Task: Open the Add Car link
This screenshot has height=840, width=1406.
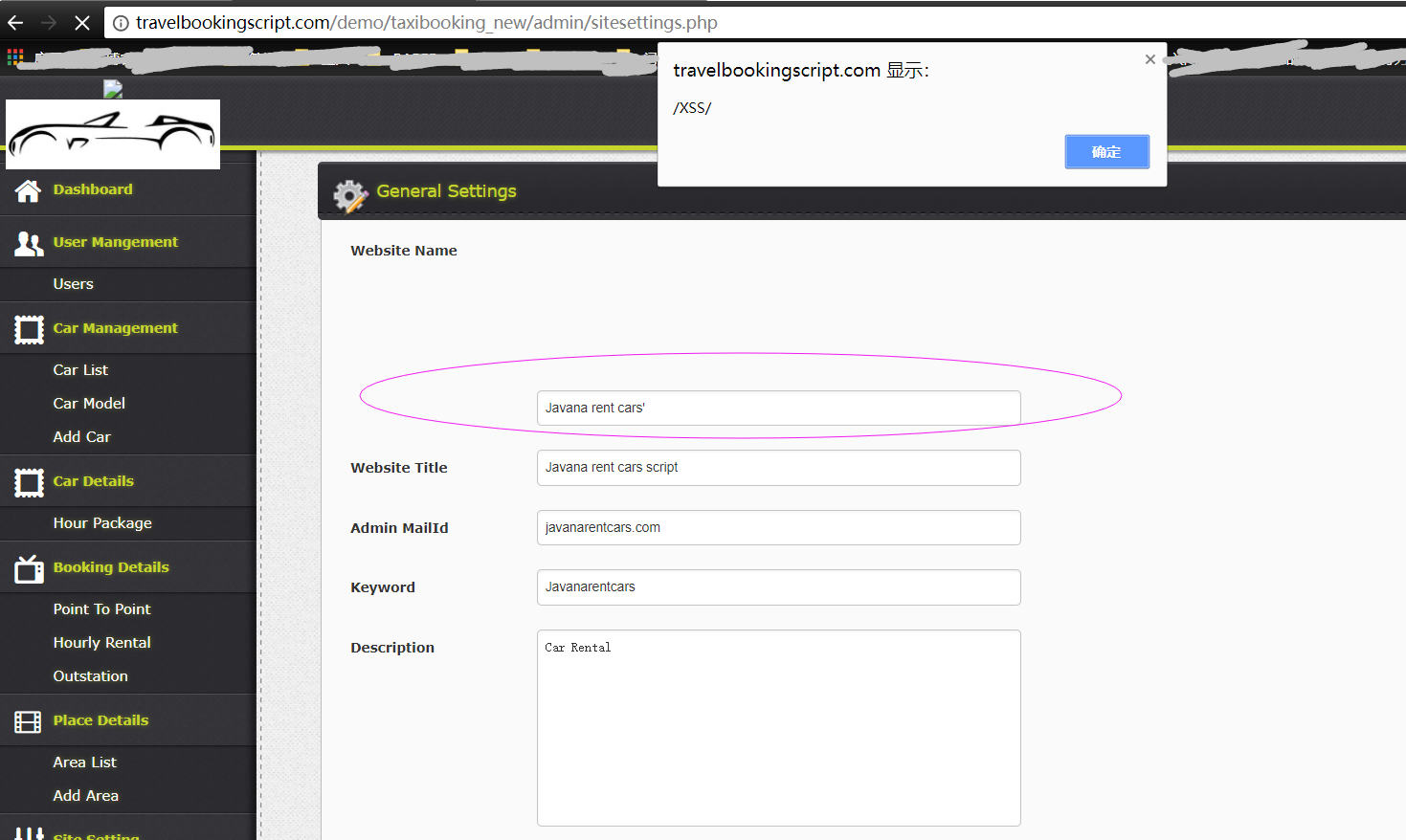Action: pyautogui.click(x=82, y=437)
